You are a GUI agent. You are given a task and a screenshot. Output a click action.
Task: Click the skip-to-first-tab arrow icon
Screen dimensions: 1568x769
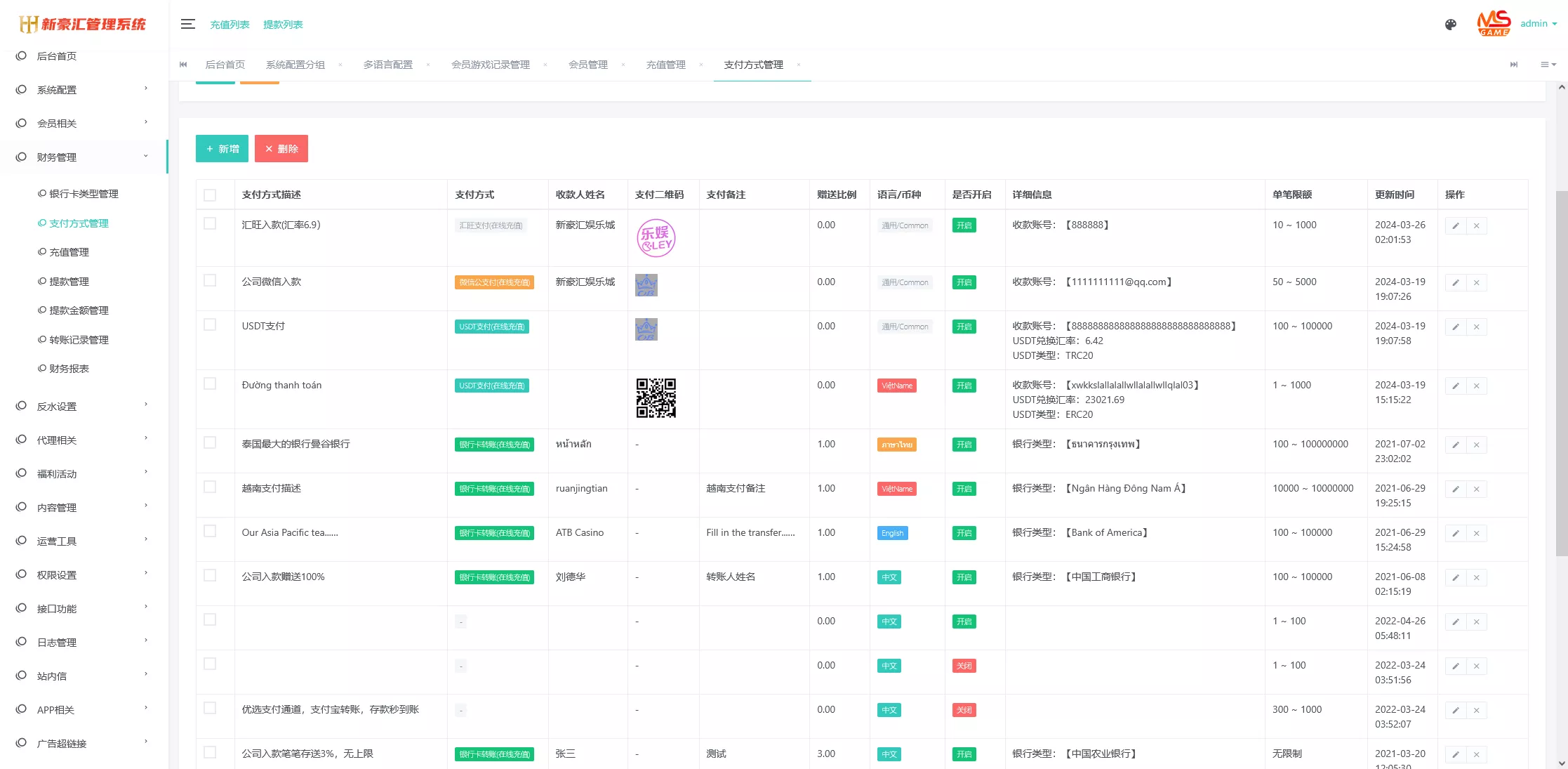click(x=183, y=65)
